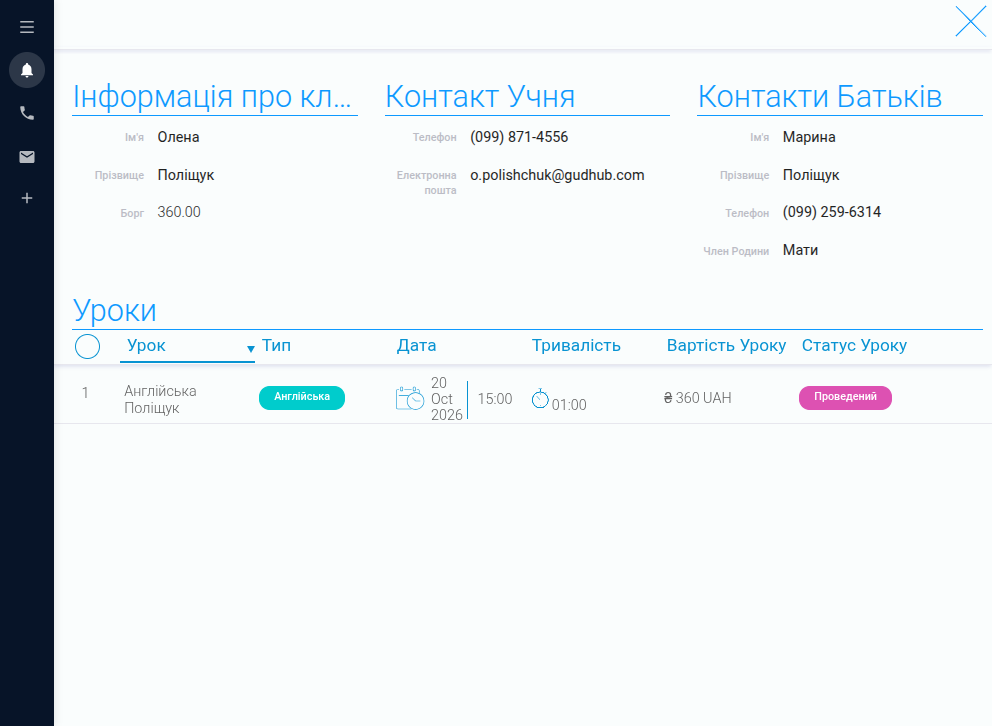992x726 pixels.
Task: Click the stopwatch duration icon
Action: tap(540, 398)
